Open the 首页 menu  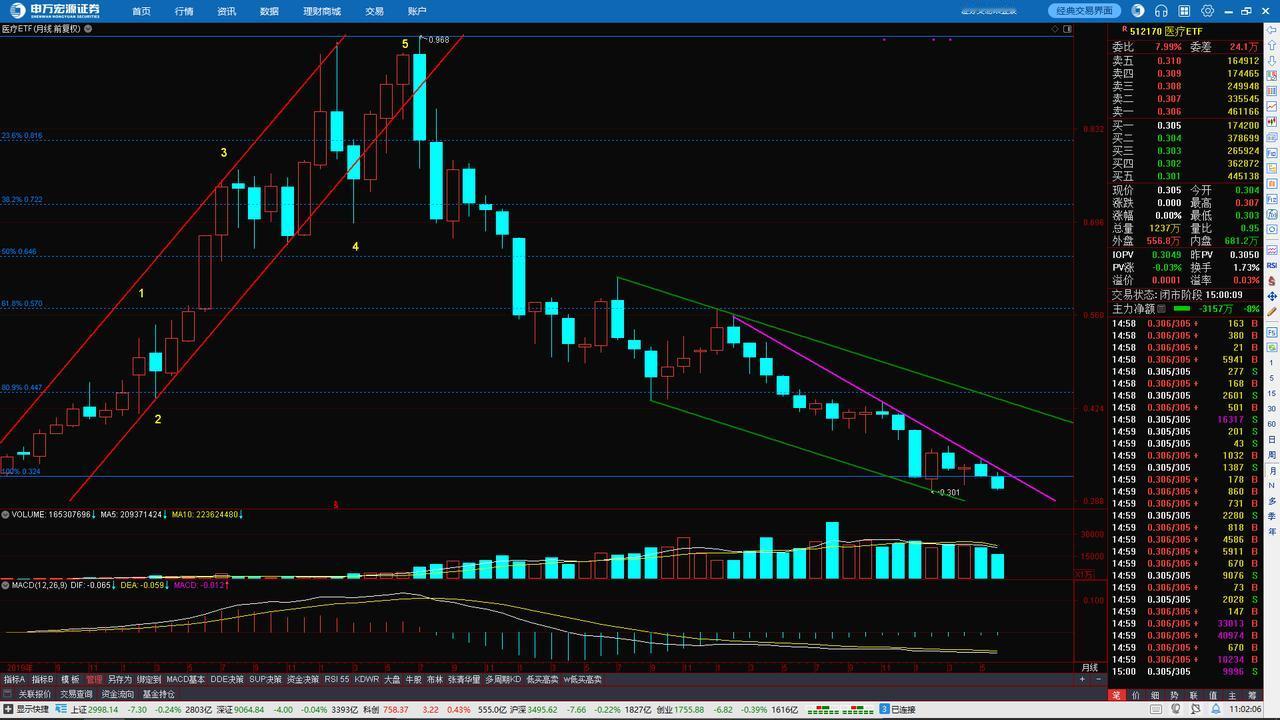point(141,11)
